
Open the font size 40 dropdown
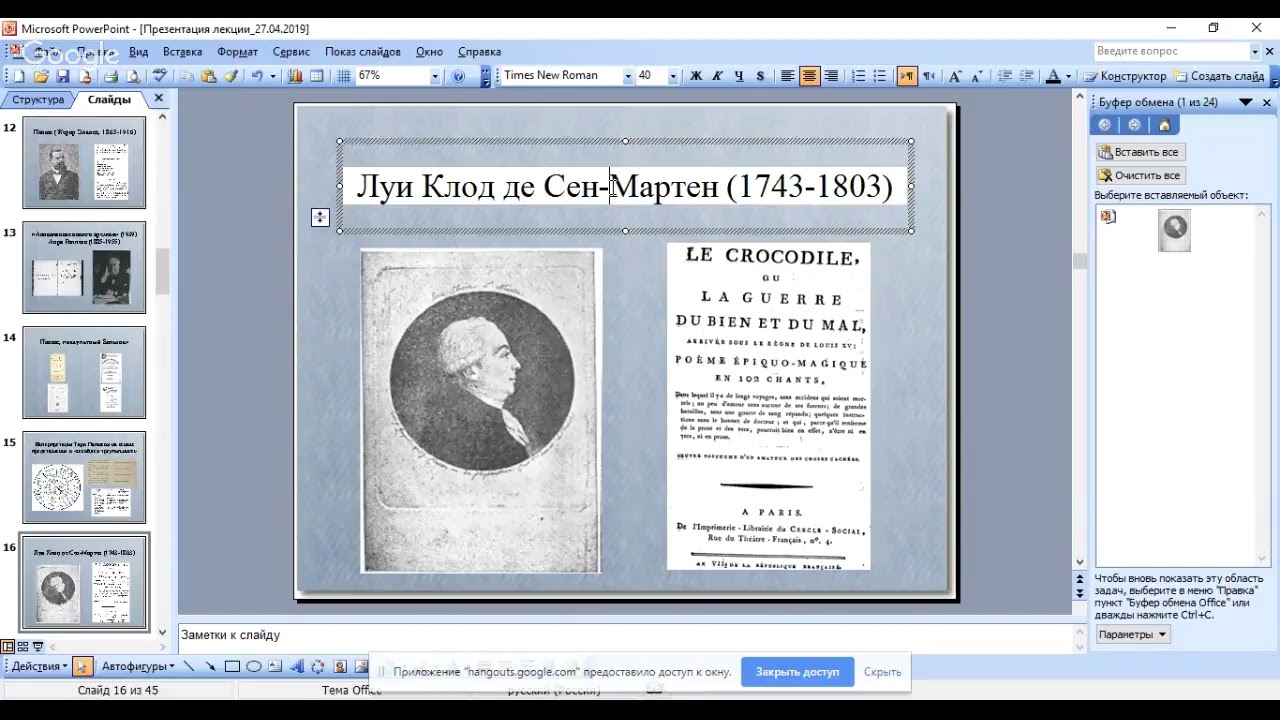coord(672,76)
